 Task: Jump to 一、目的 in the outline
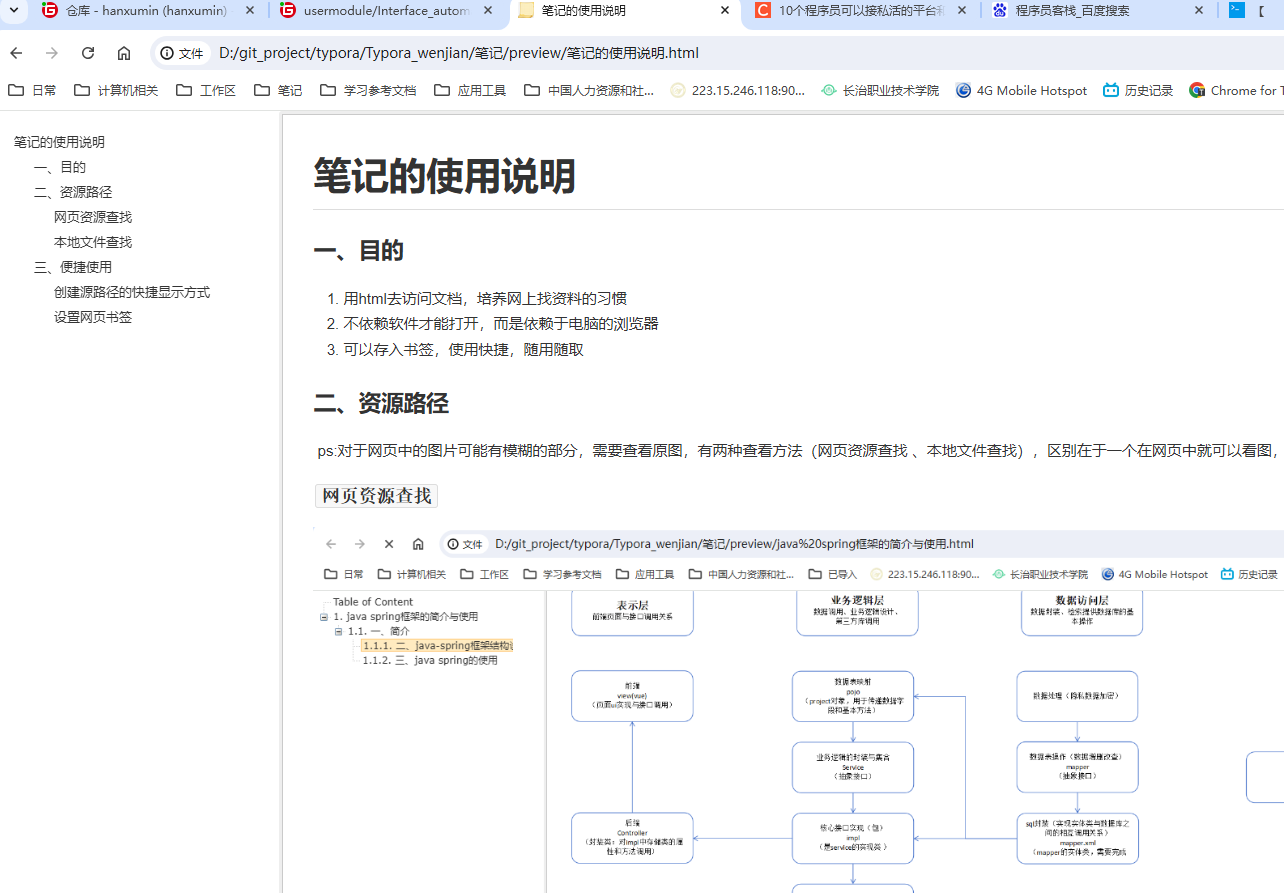(60, 167)
